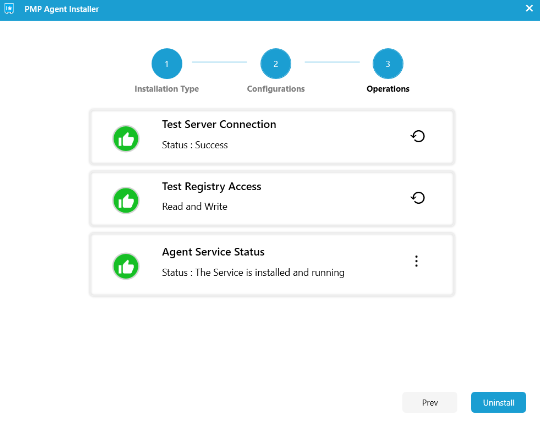This screenshot has width=540, height=426.
Task: Click the Agent Service Status title
Action: click(x=213, y=252)
